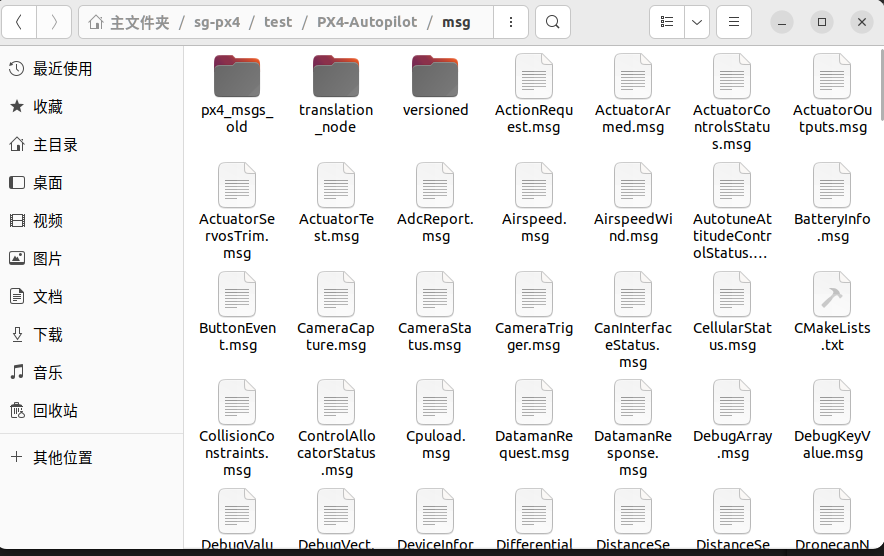884x556 pixels.
Task: Click the vertical scrollbar of file view
Action: (x=881, y=85)
